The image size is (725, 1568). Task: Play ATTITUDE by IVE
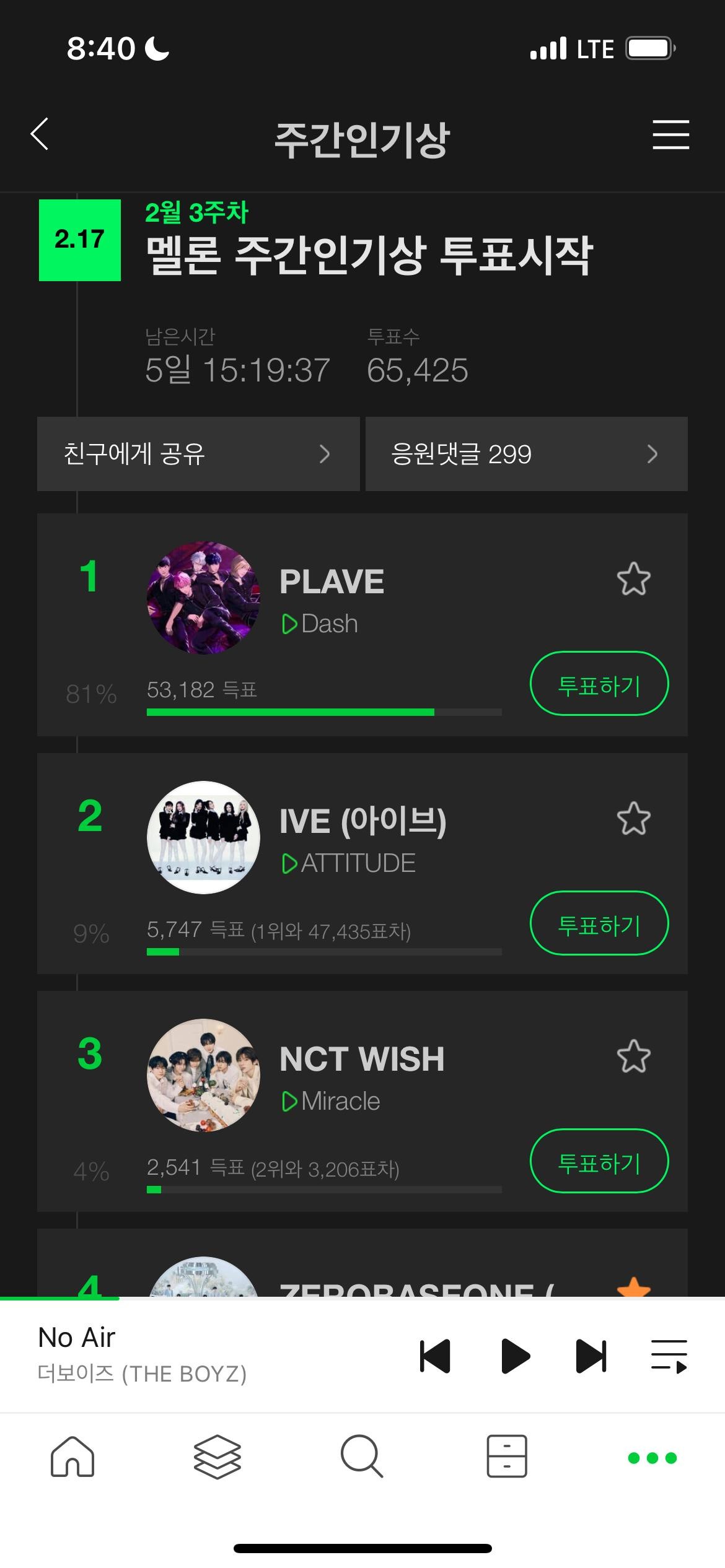pos(349,863)
